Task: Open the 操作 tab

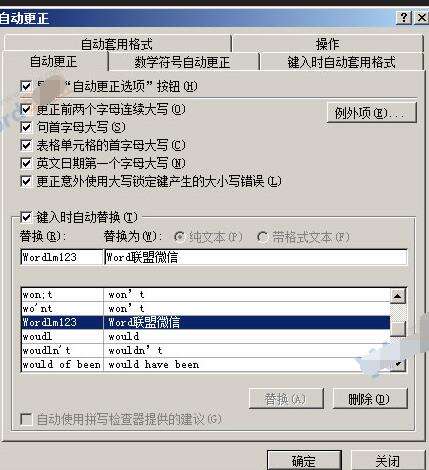Action: click(328, 44)
